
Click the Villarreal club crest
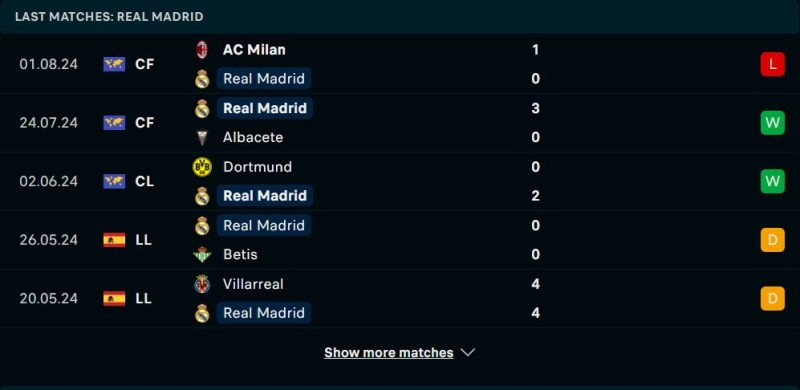click(202, 284)
